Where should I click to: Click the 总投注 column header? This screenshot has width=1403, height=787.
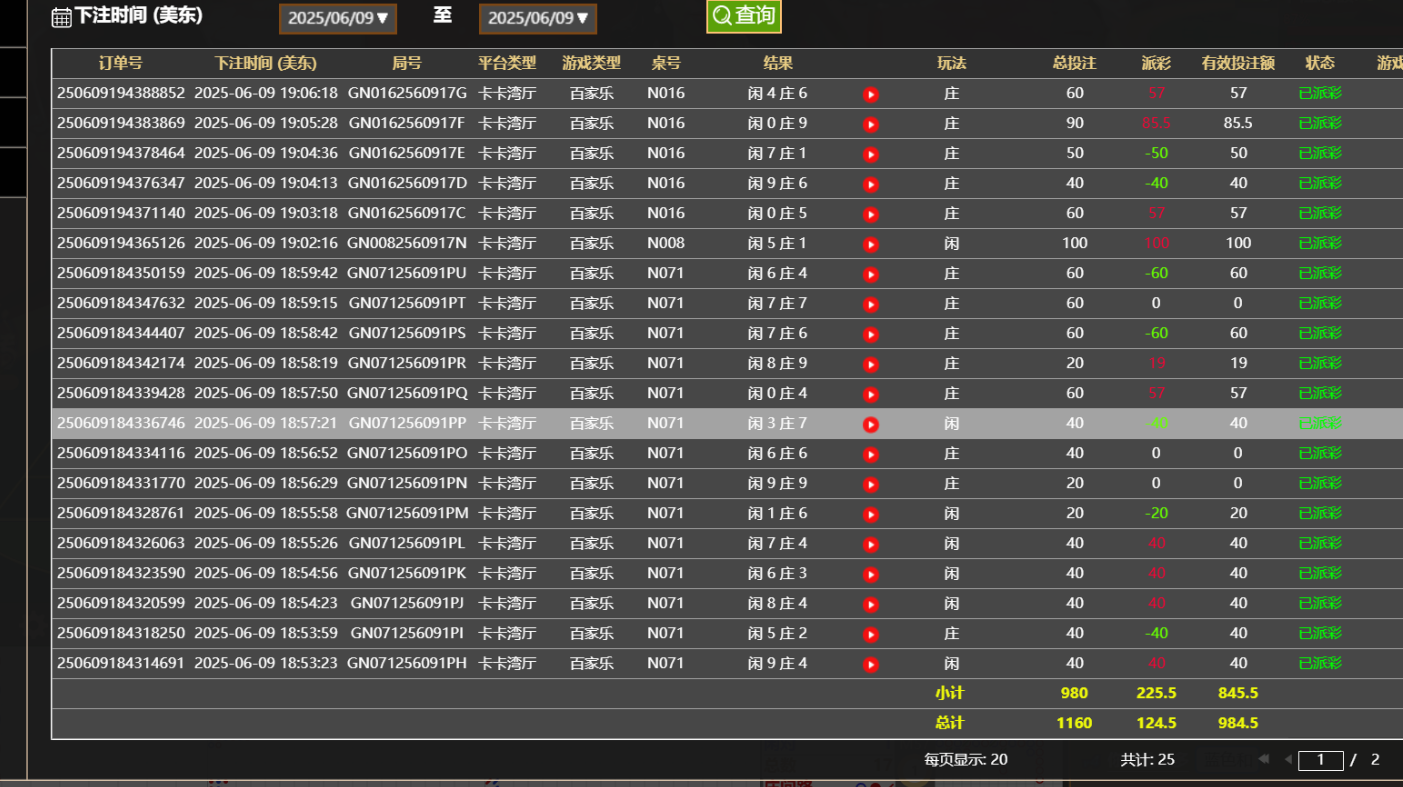1074,63
